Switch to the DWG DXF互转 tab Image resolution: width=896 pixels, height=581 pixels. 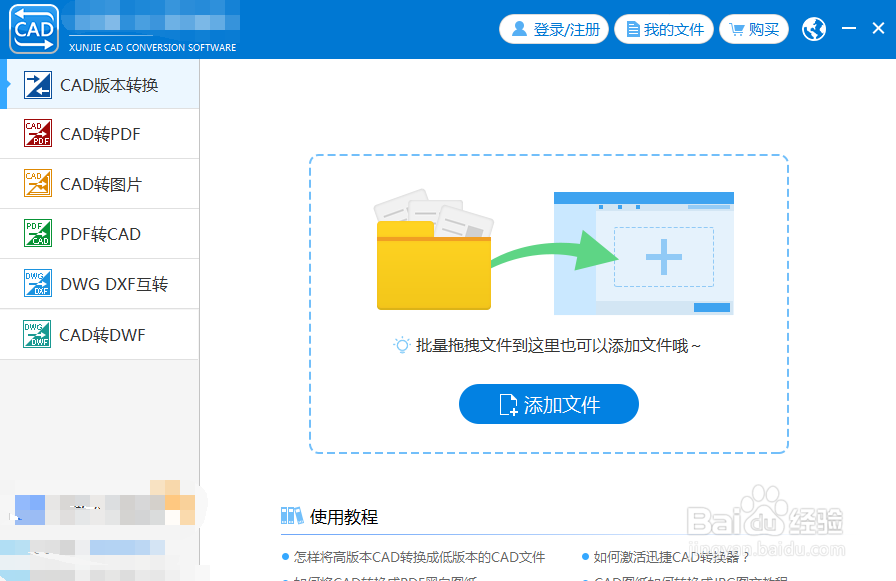[x=100, y=284]
